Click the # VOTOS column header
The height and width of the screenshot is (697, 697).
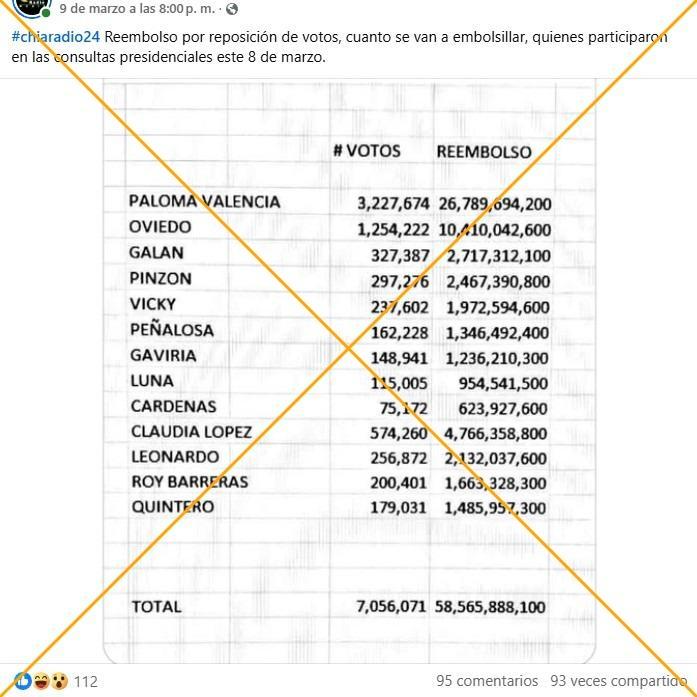click(366, 151)
